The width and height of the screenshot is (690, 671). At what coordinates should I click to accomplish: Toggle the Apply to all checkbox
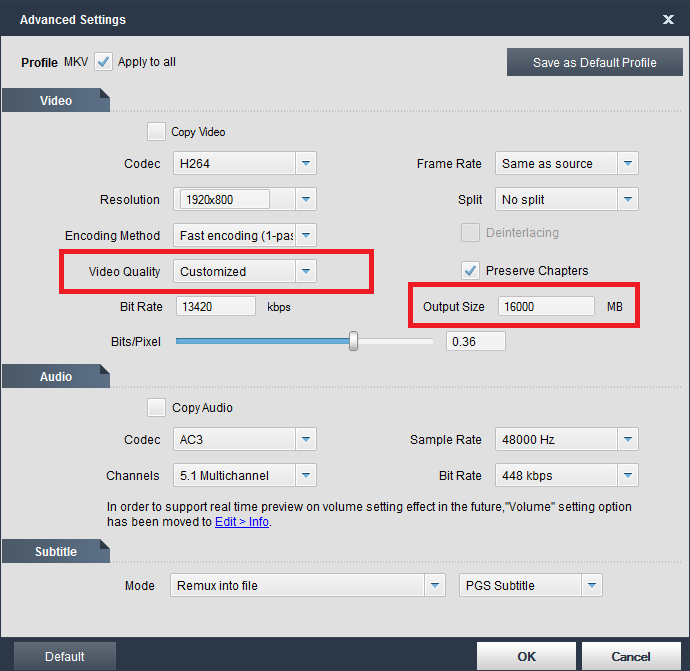pos(104,62)
